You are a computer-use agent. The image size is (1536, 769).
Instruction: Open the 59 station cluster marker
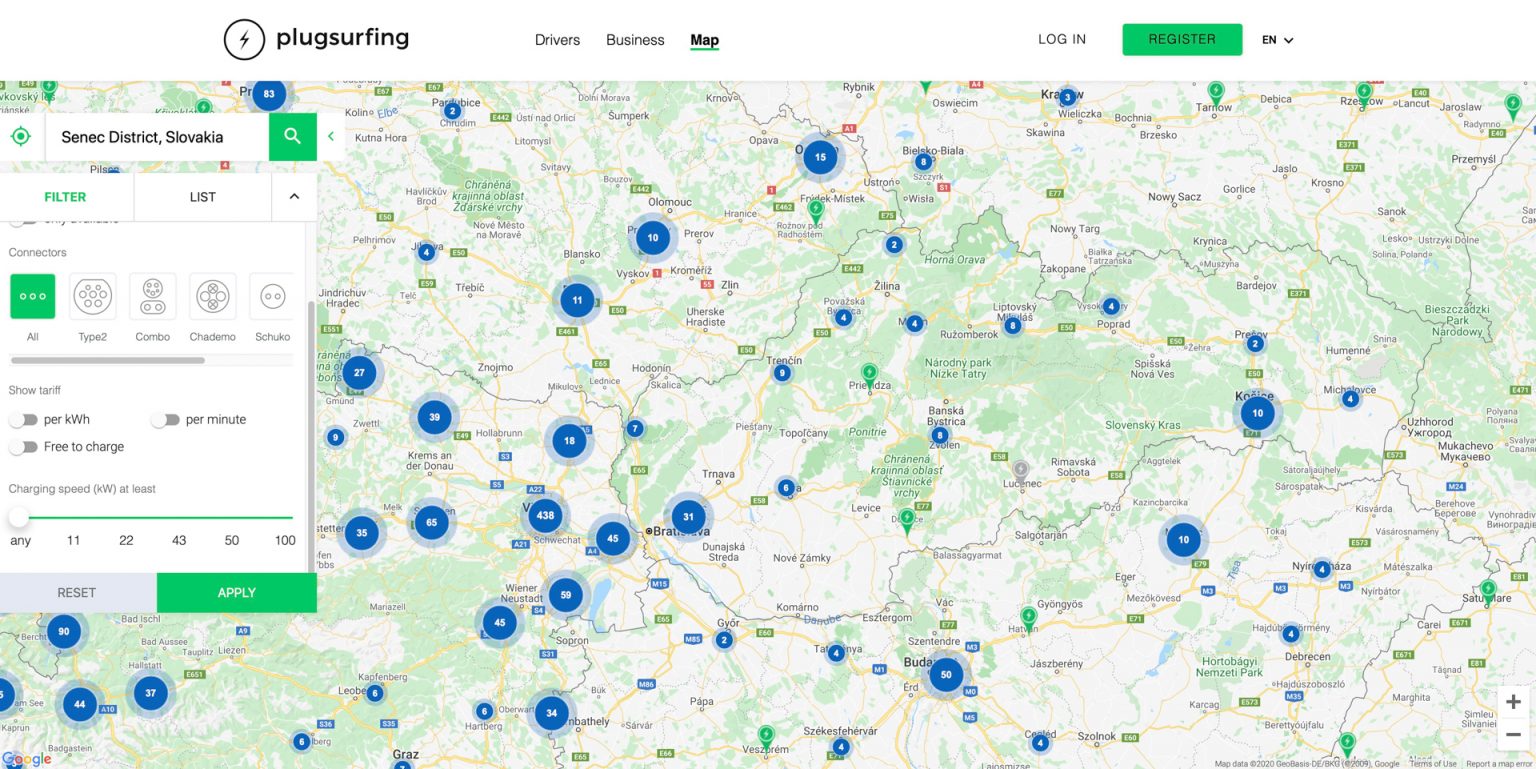pos(566,595)
